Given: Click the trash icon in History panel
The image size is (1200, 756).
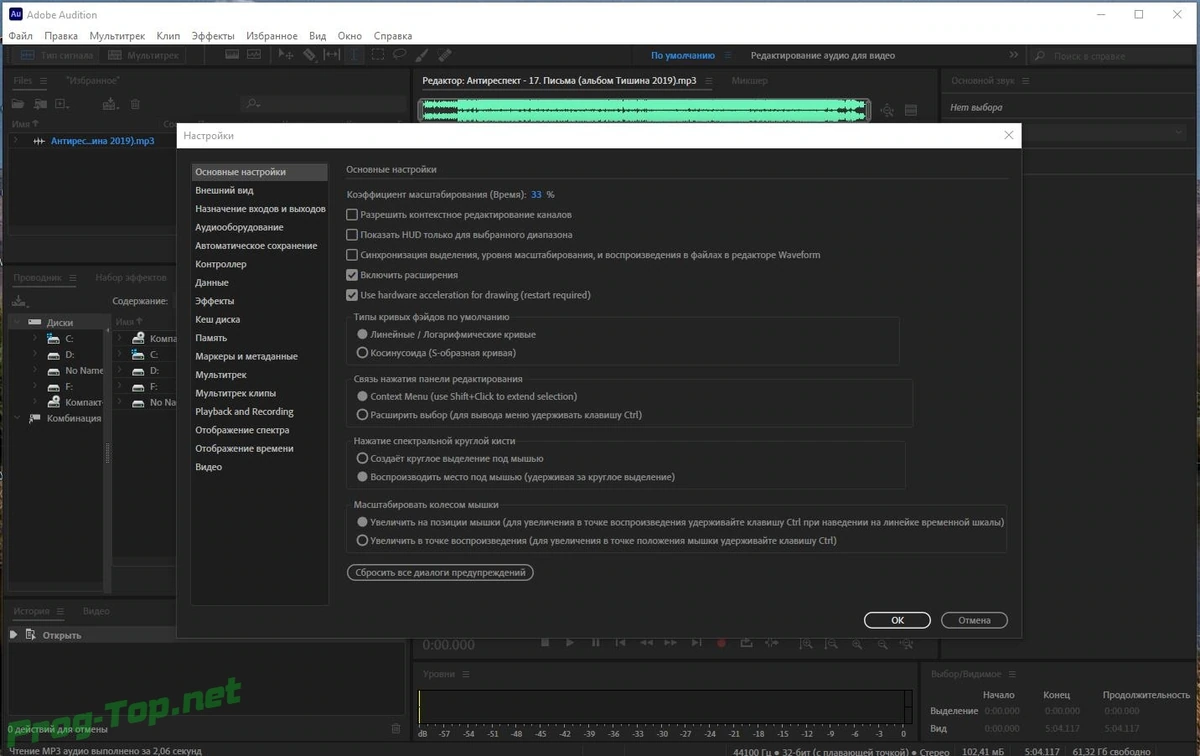Looking at the screenshot, I should click(x=396, y=728).
